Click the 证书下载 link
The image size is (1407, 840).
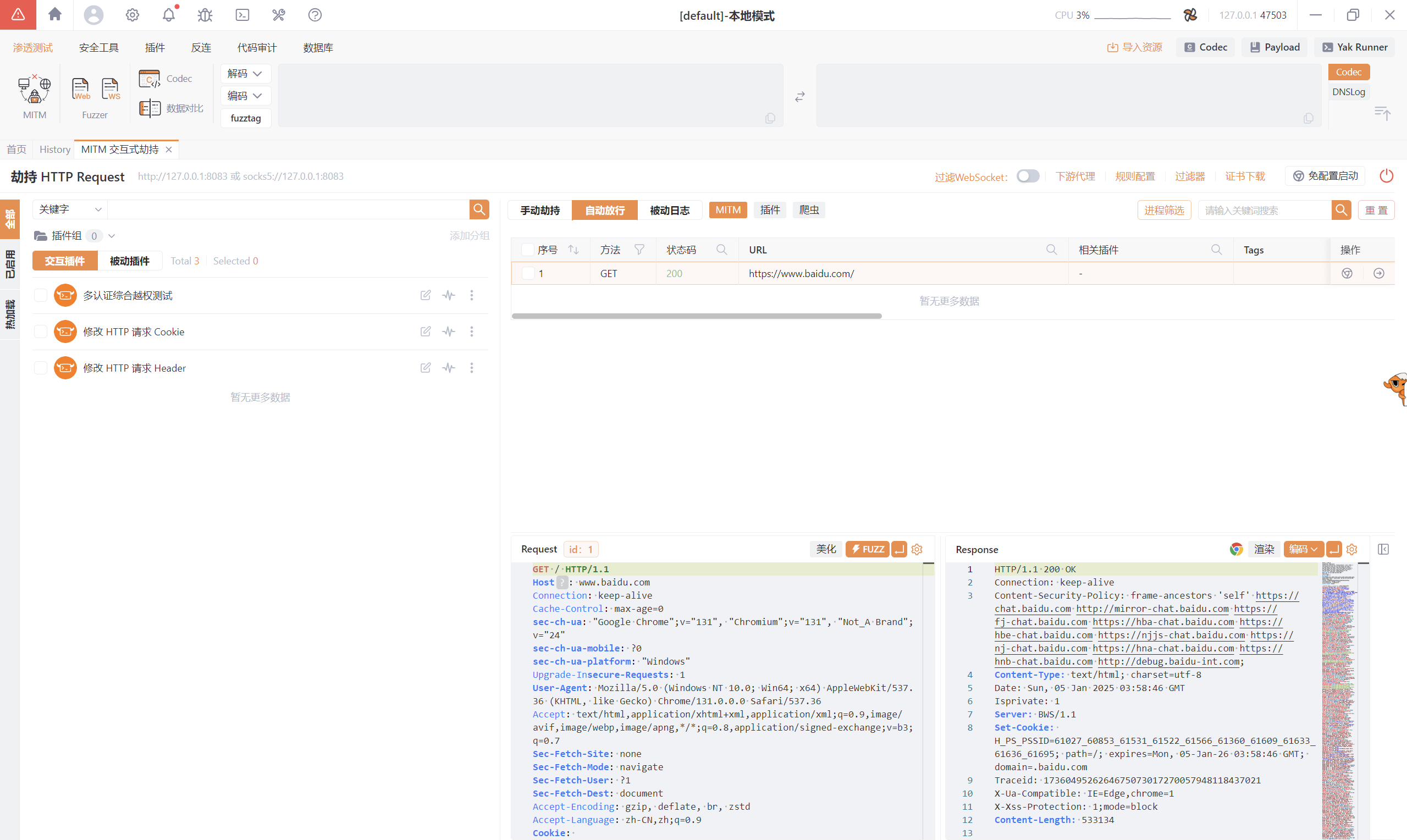[x=1245, y=176]
